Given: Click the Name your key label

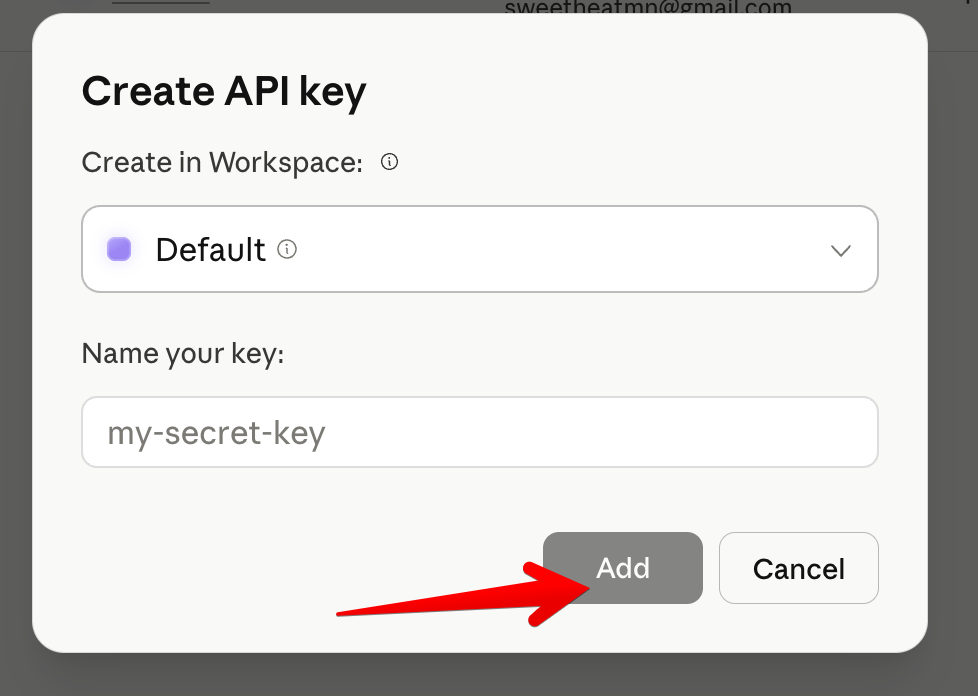Looking at the screenshot, I should [183, 353].
